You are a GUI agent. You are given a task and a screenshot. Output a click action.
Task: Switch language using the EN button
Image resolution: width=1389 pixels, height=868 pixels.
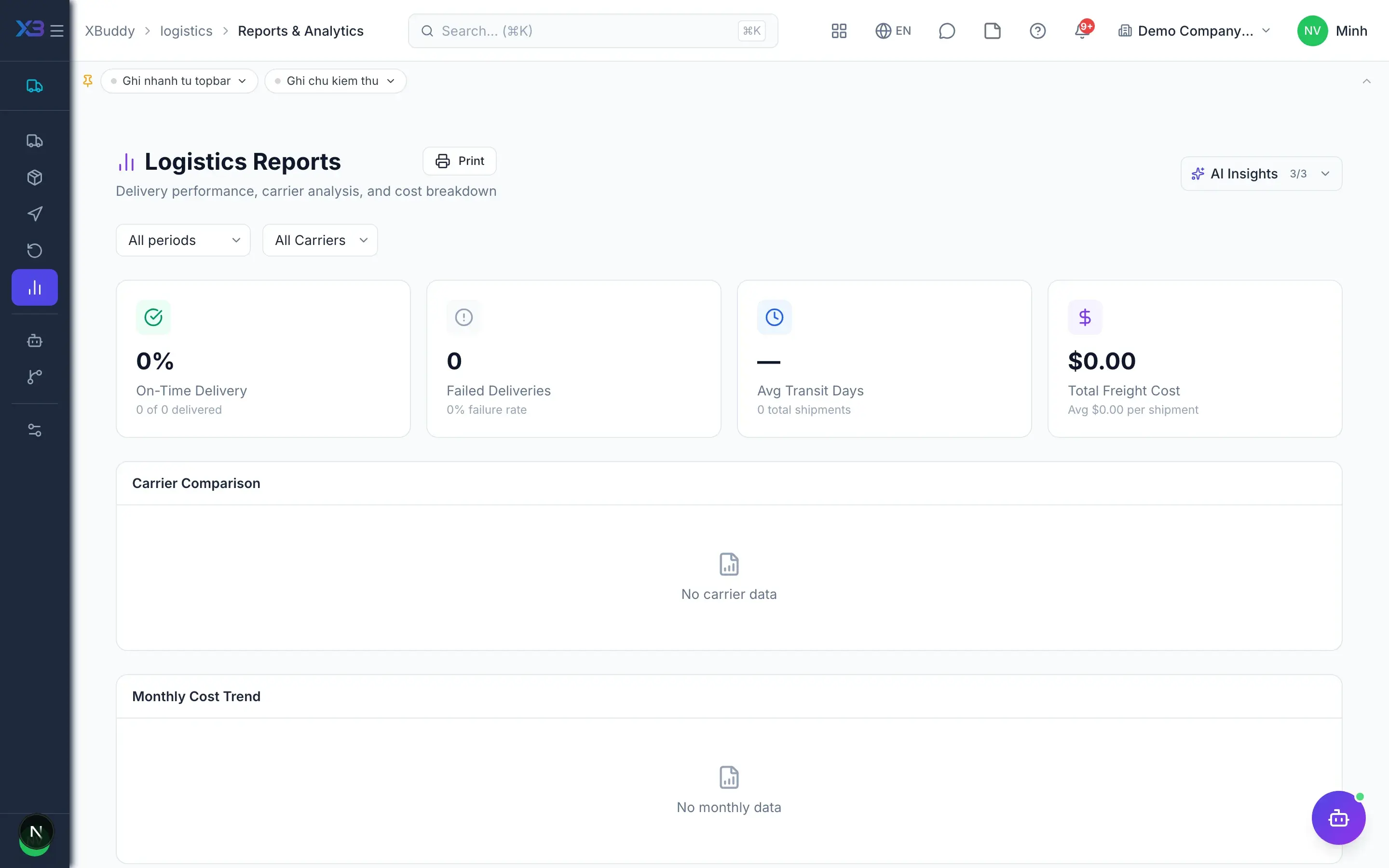pos(893,31)
